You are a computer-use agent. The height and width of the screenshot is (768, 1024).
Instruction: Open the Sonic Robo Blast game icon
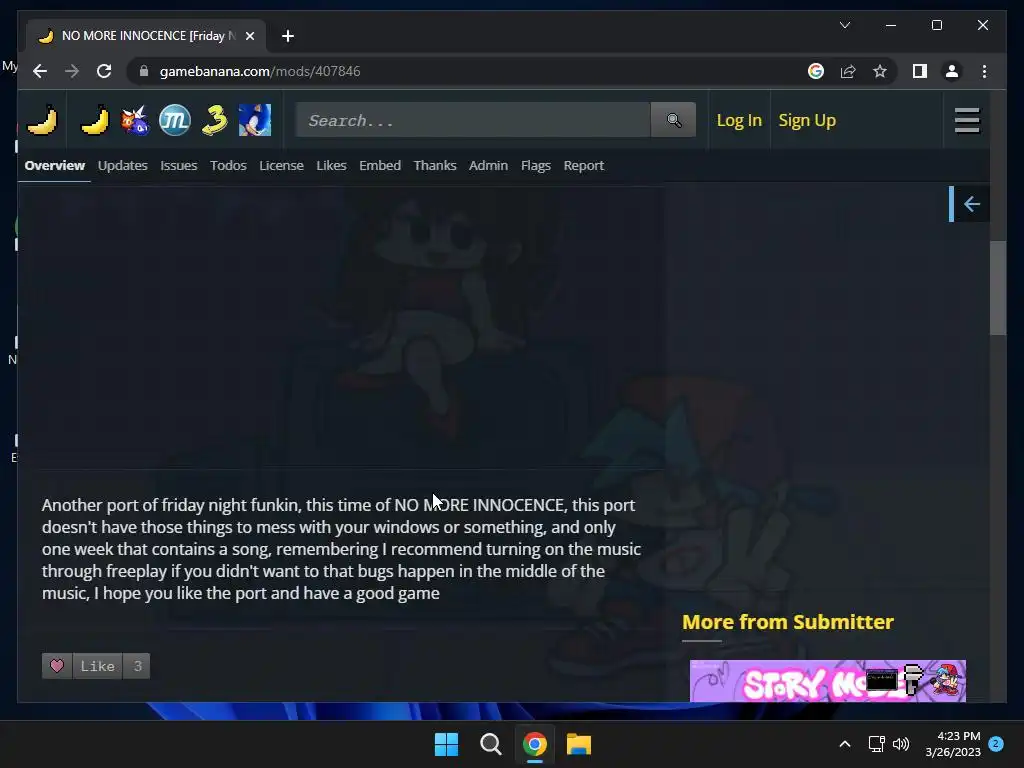click(x=135, y=120)
